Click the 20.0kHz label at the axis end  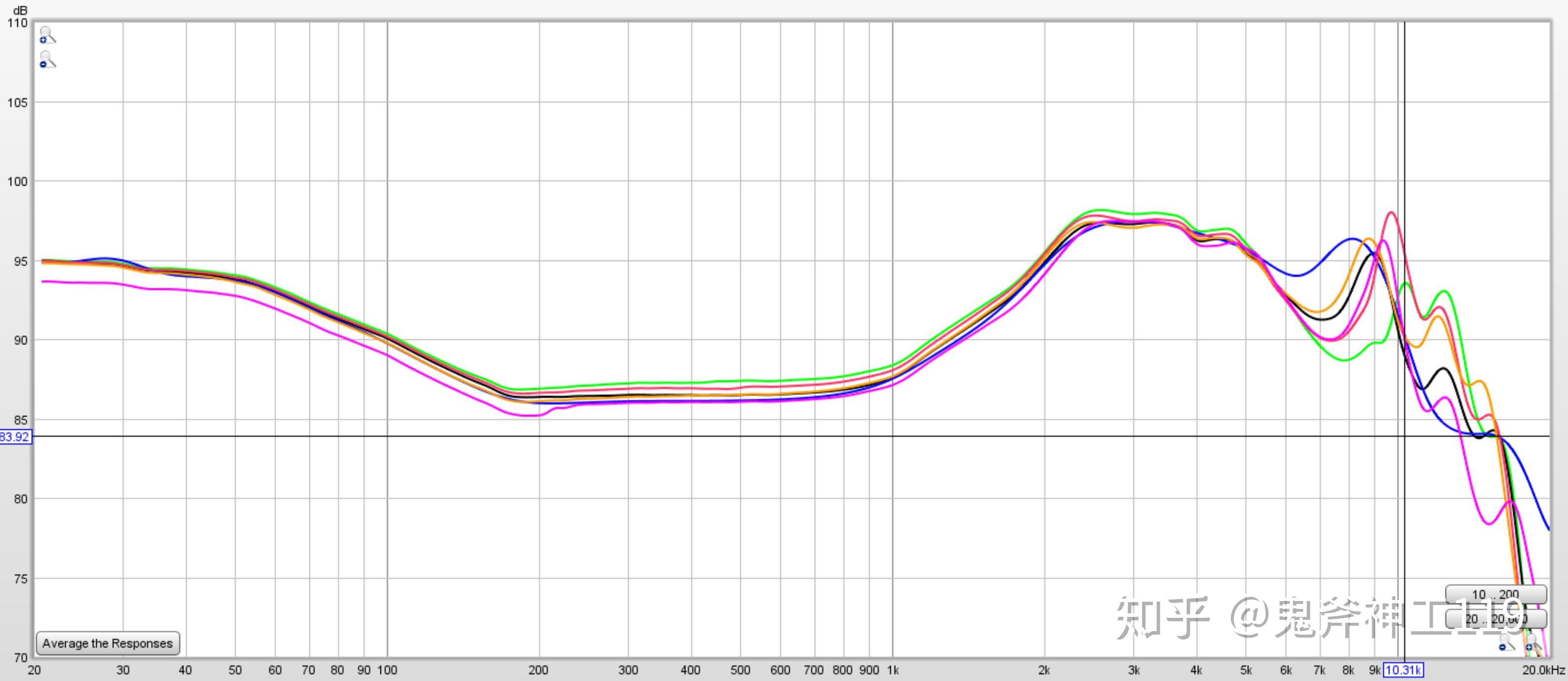coord(1544,670)
